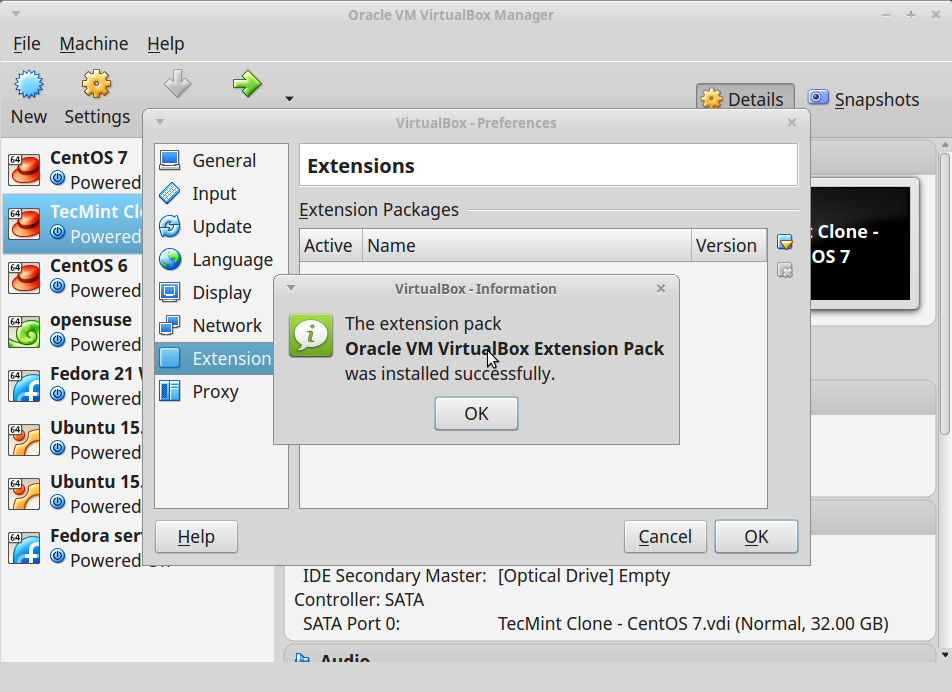Click the Fedora server VM icon

pyautogui.click(x=24, y=548)
